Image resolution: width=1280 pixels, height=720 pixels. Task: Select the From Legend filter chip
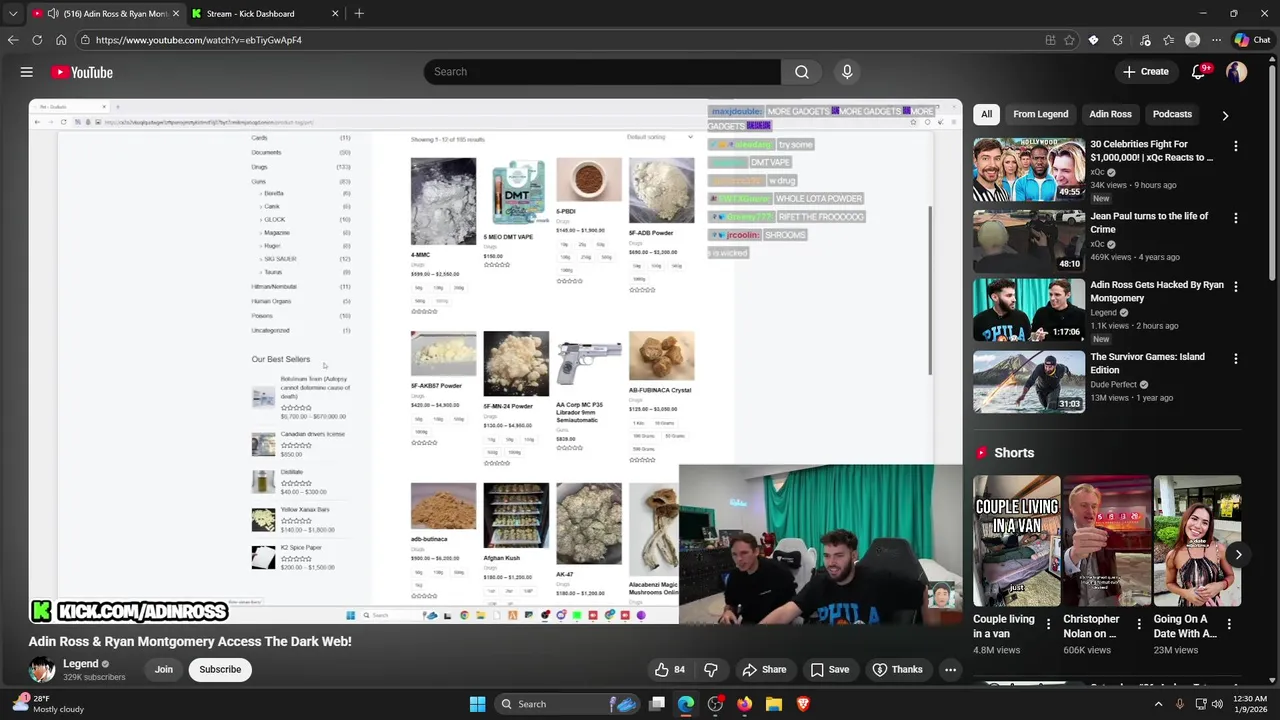[x=1040, y=114]
